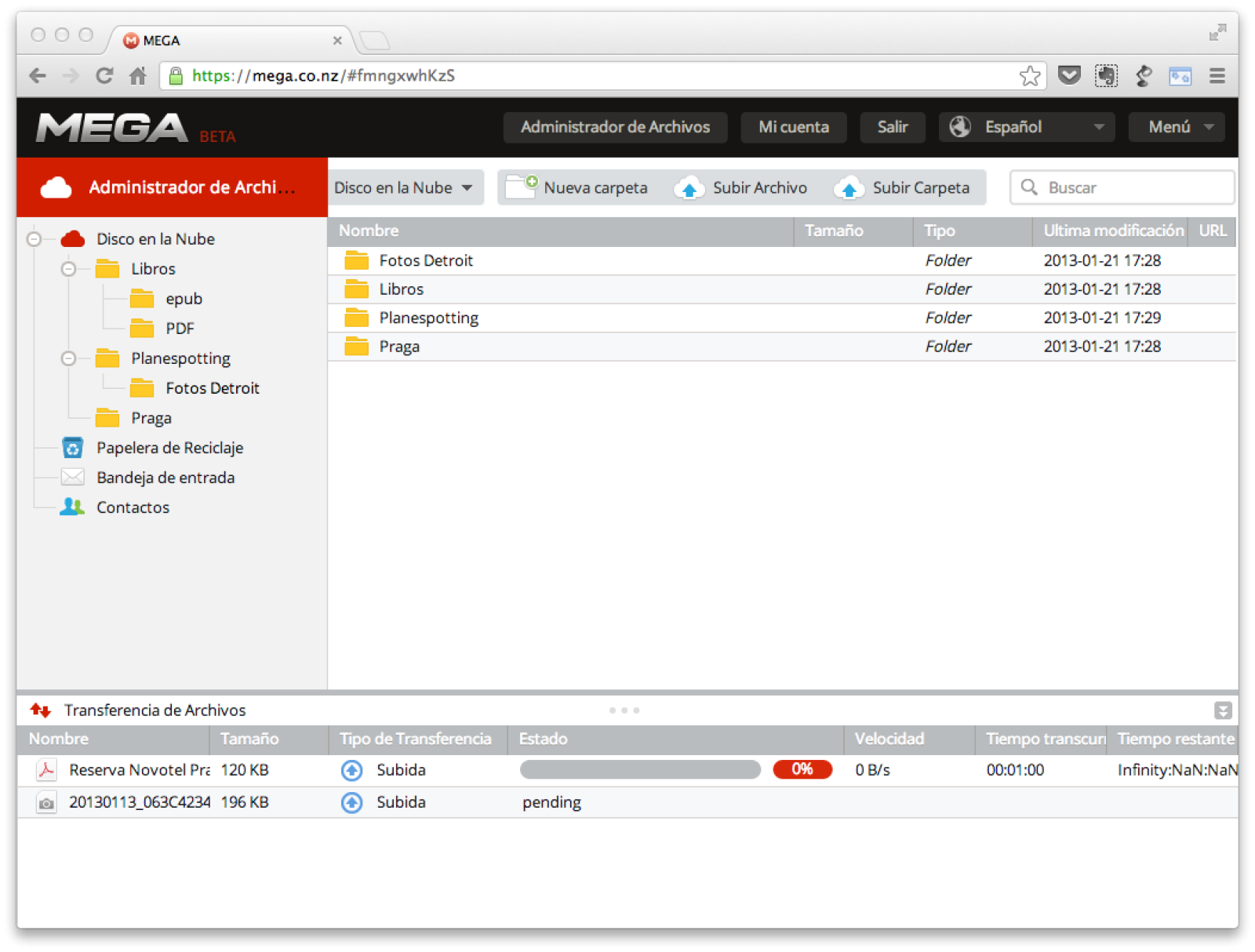Collapse the Transferencia de Archivos panel
The height and width of the screenshot is (952, 1255).
(1222, 710)
